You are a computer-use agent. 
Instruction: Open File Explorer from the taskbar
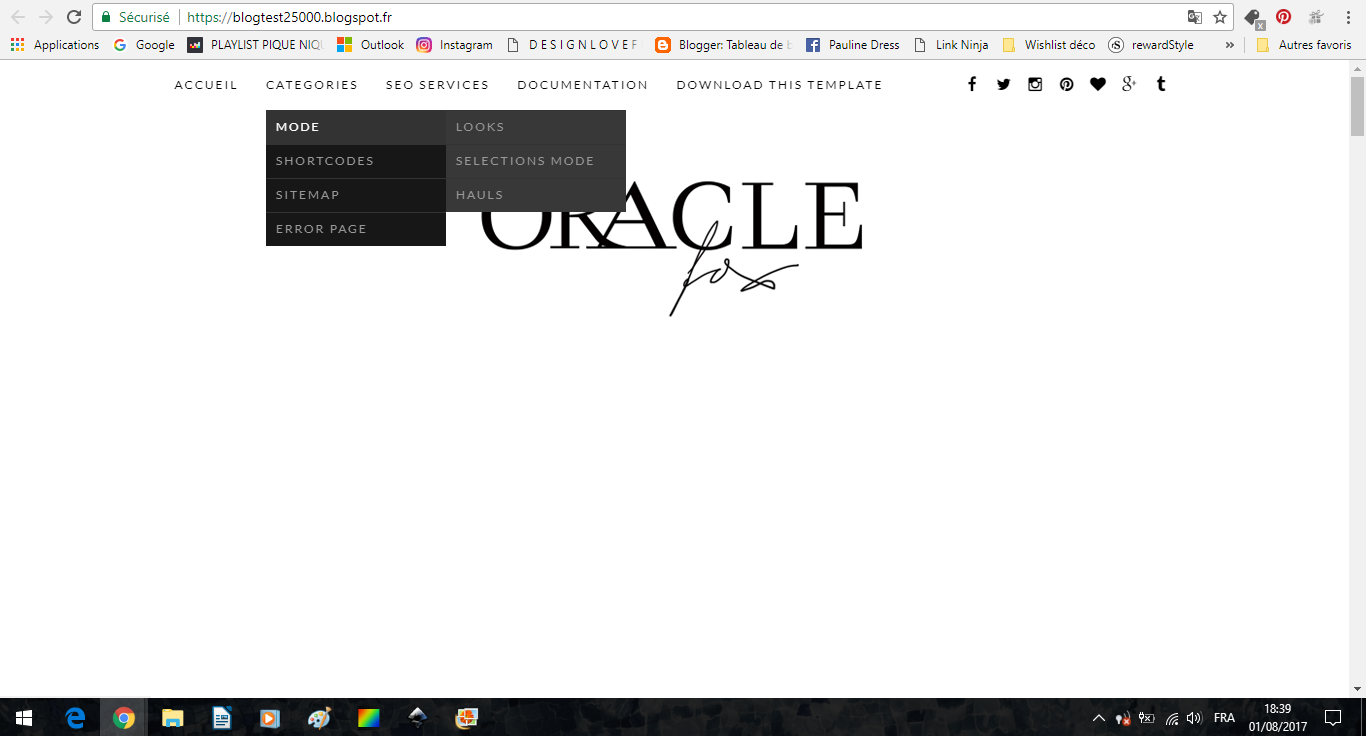point(173,718)
